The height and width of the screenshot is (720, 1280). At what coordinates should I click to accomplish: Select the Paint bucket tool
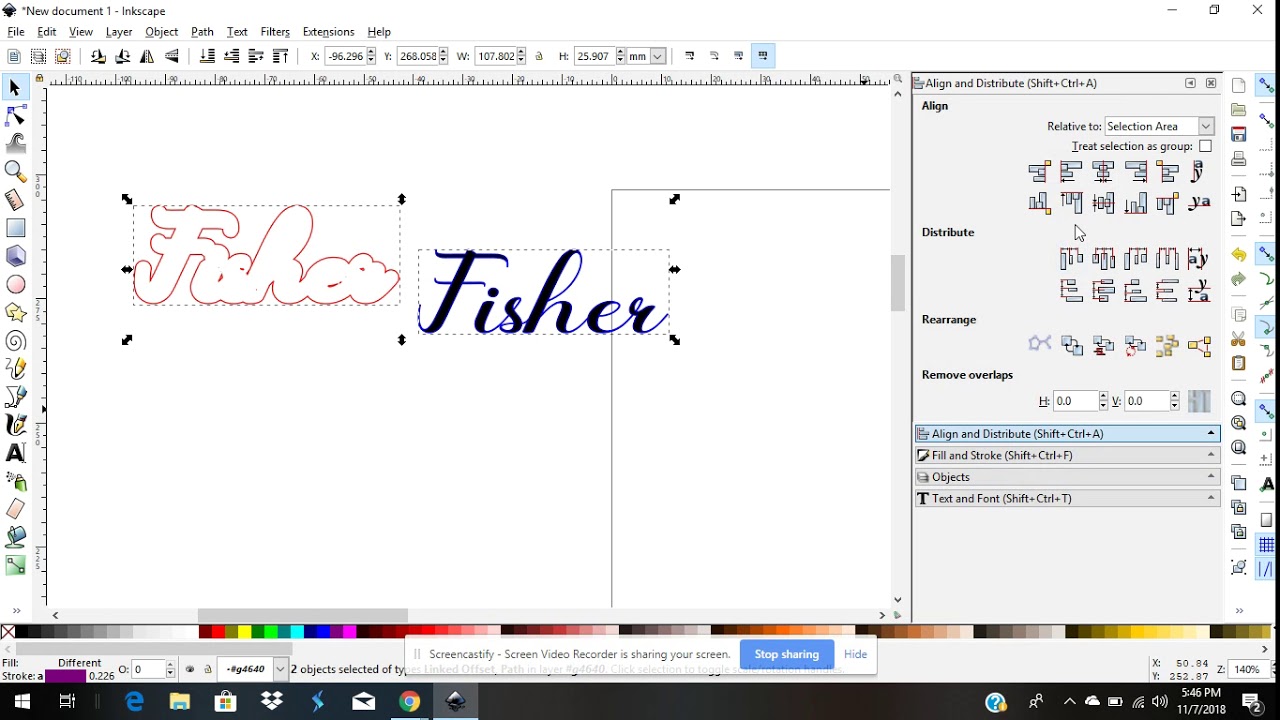click(15, 537)
